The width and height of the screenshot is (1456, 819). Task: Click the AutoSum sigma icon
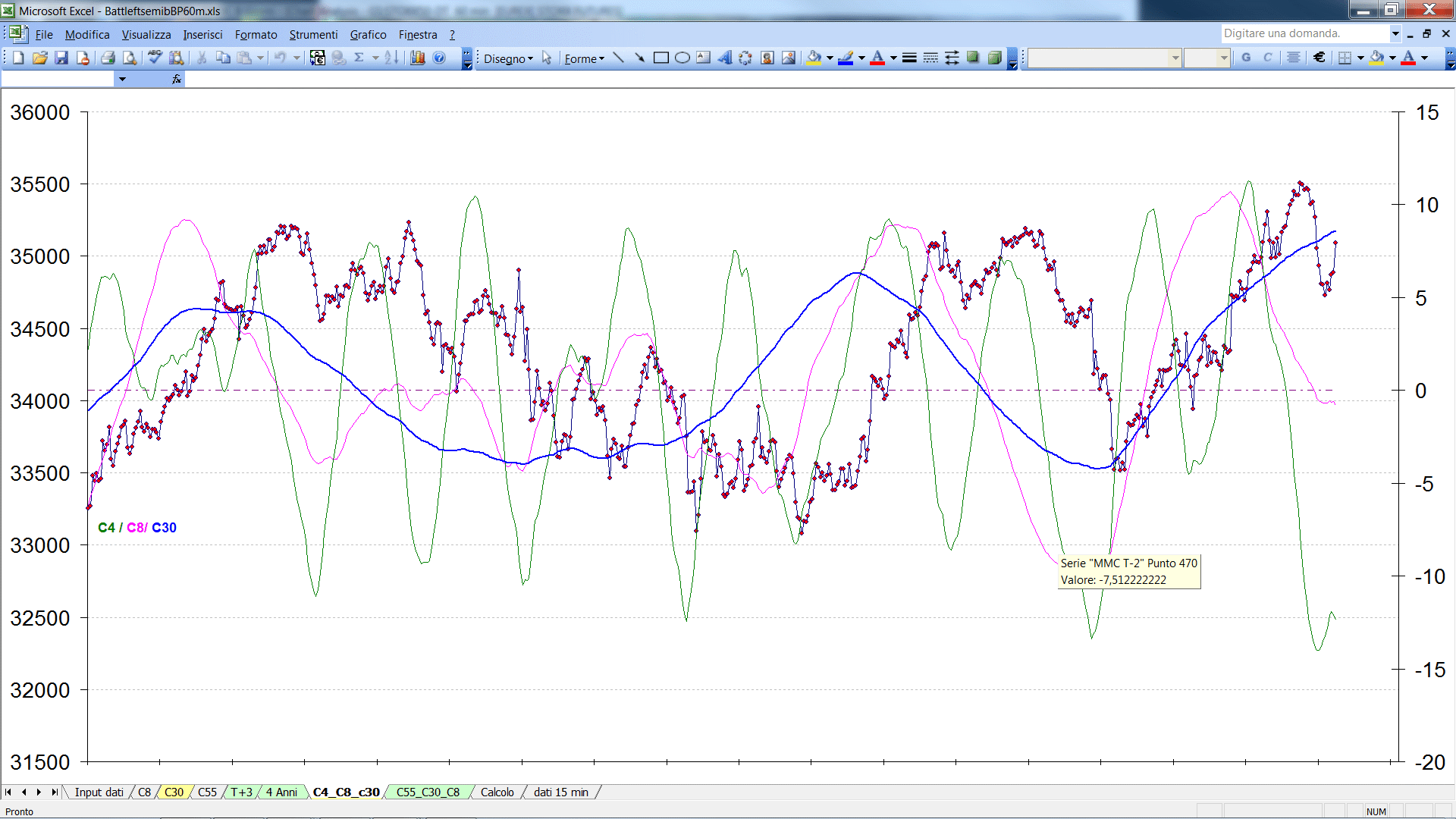pyautogui.click(x=359, y=58)
